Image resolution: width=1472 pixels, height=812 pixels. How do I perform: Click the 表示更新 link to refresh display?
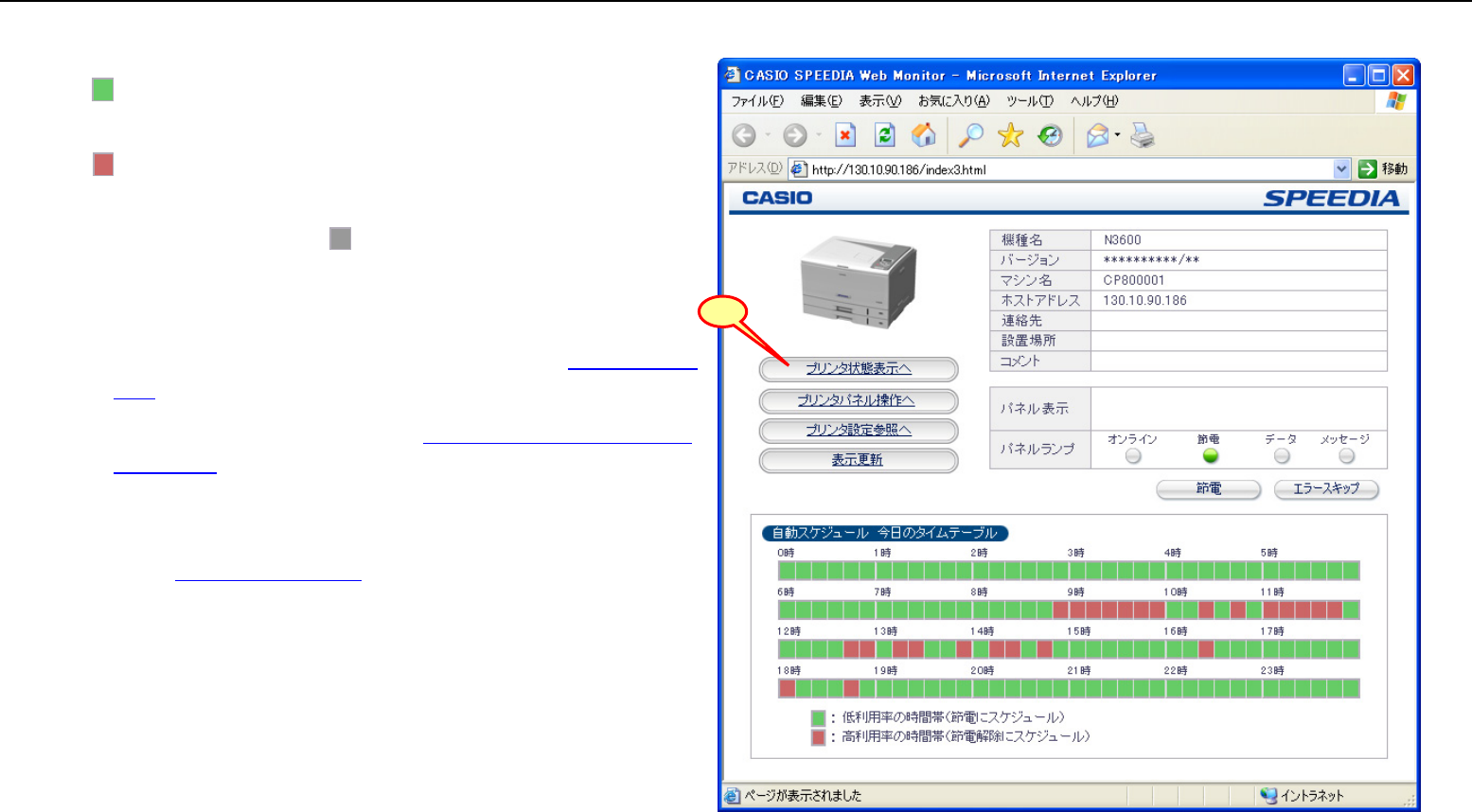[x=859, y=460]
